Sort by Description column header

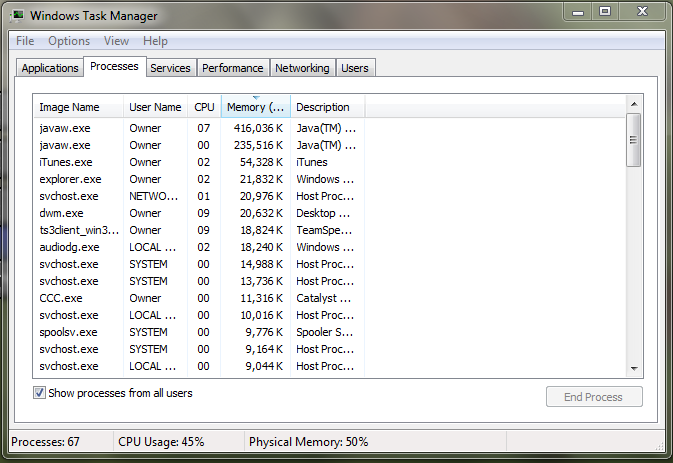[328, 106]
